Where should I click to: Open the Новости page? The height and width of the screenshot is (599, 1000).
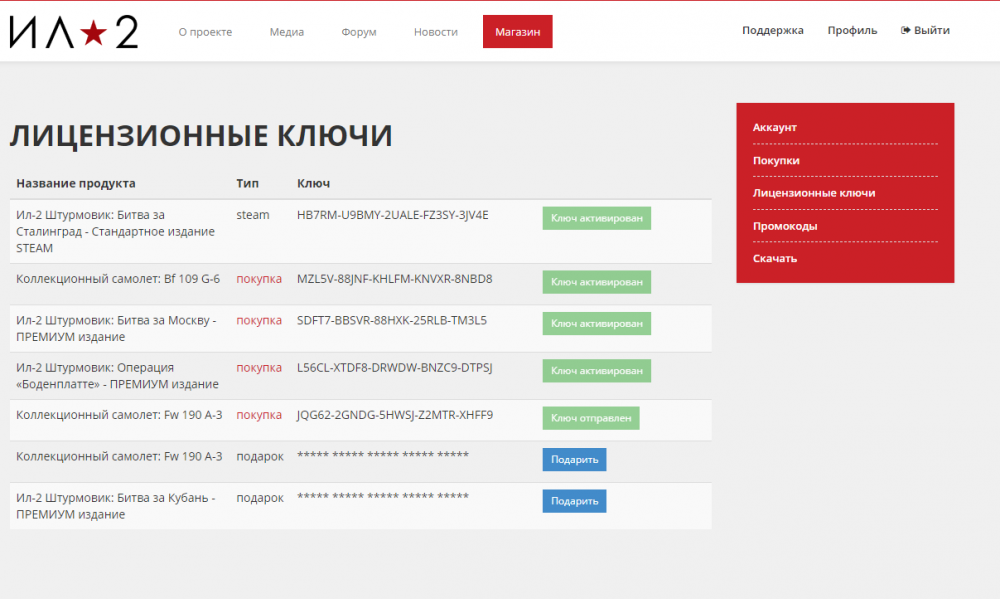coord(435,31)
